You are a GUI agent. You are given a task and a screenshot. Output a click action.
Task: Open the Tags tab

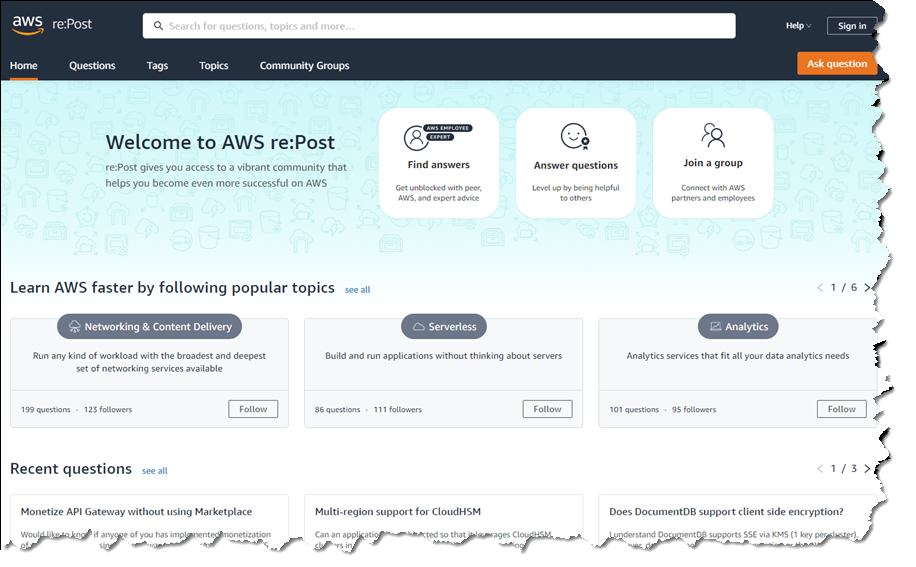(157, 65)
